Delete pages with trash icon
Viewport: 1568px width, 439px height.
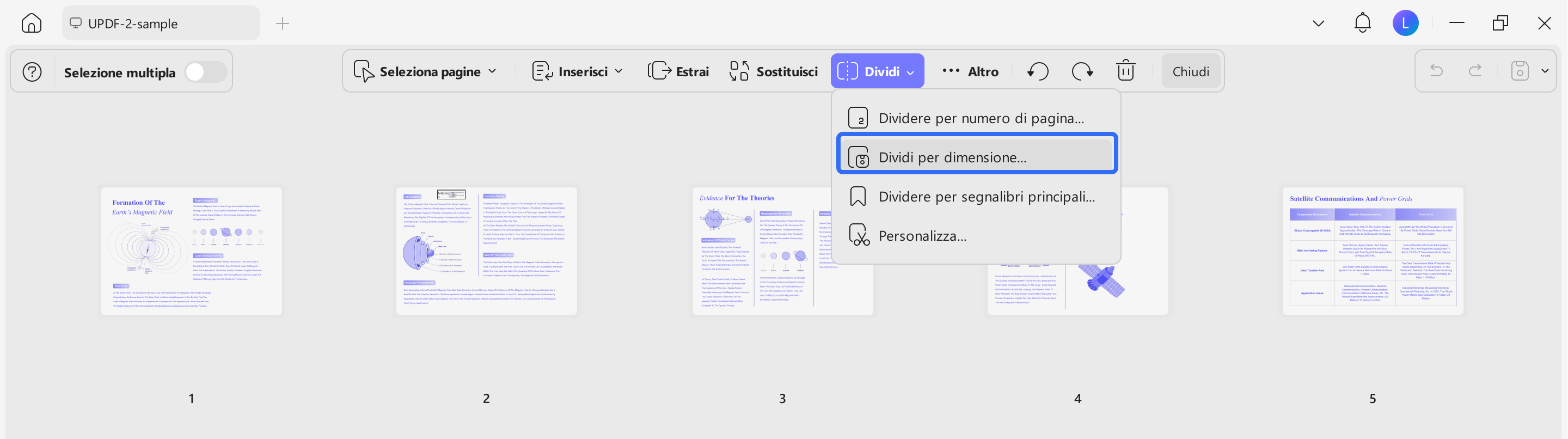[x=1125, y=71]
